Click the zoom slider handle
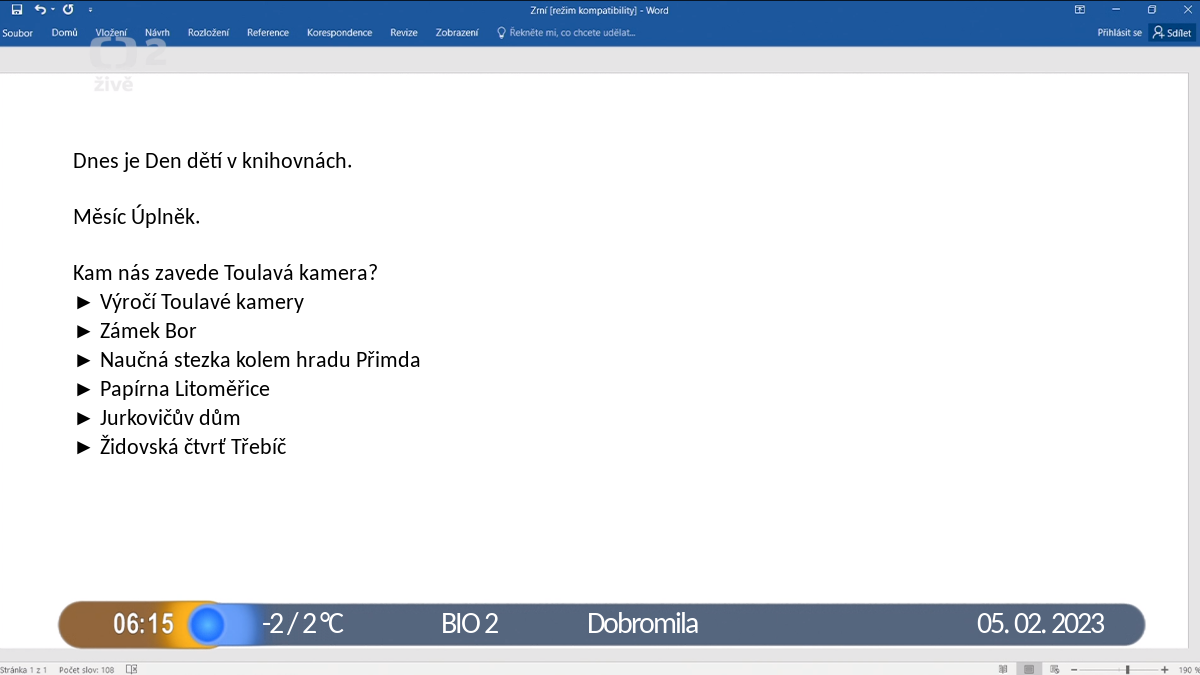This screenshot has height=675, width=1200. pos(1128,669)
